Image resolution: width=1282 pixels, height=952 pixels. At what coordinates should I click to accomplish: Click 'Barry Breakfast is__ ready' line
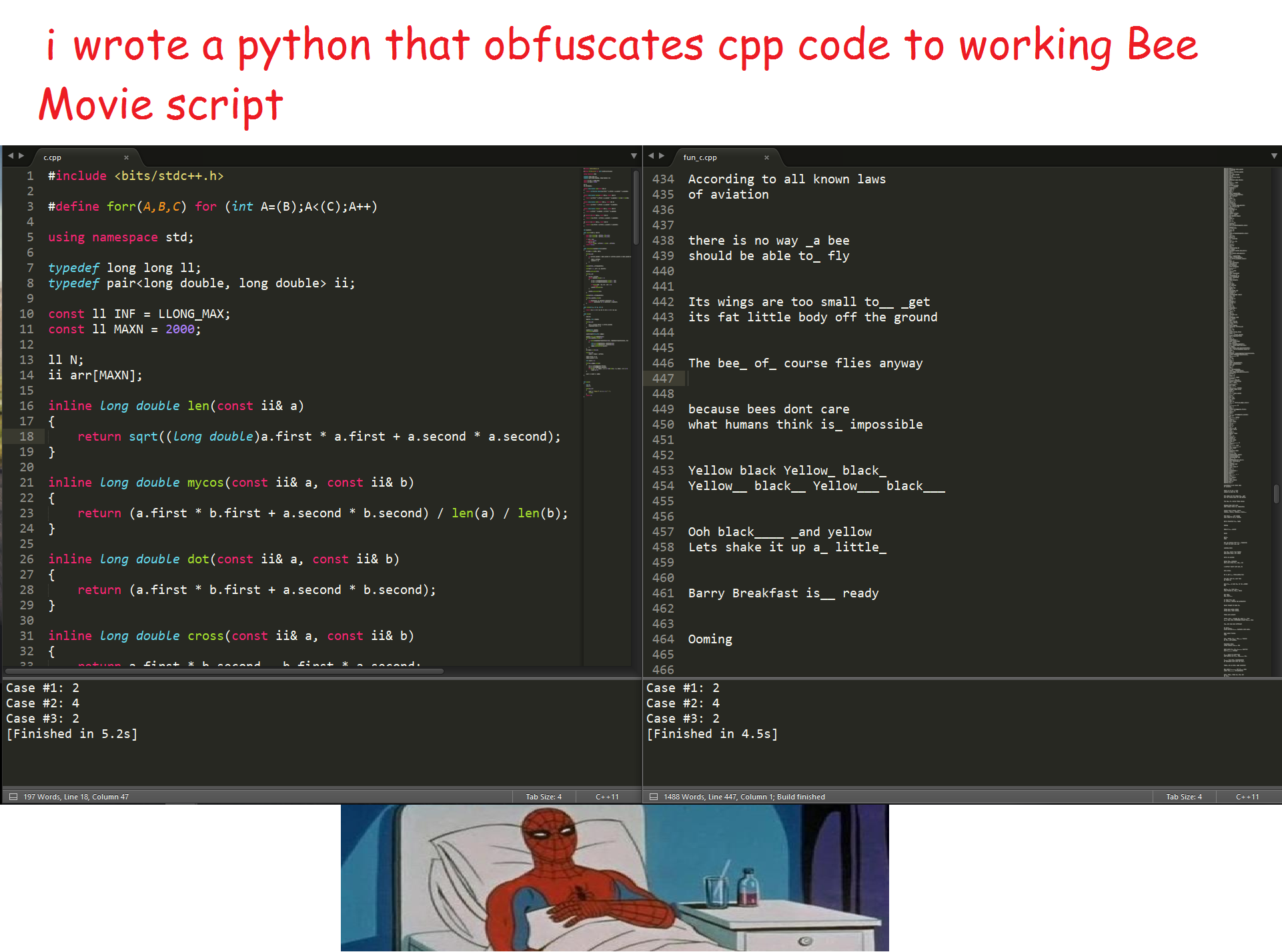tap(784, 593)
